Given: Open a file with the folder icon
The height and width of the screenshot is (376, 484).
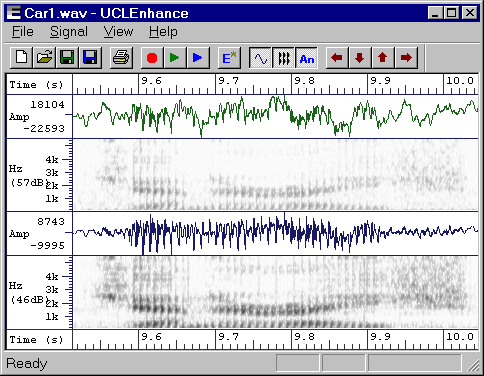Looking at the screenshot, I should [45, 58].
